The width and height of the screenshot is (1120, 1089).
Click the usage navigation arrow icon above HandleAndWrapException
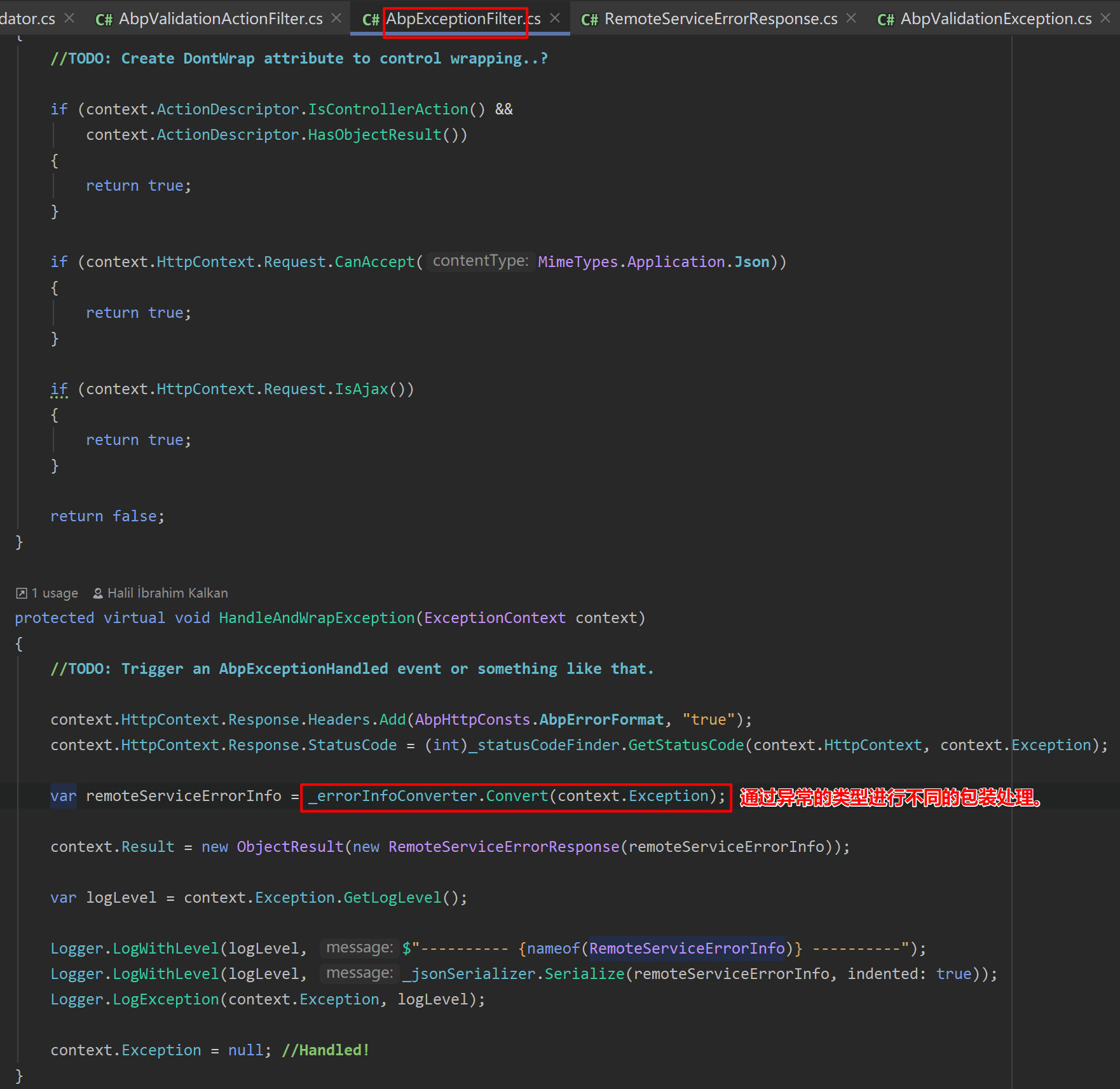[x=22, y=592]
